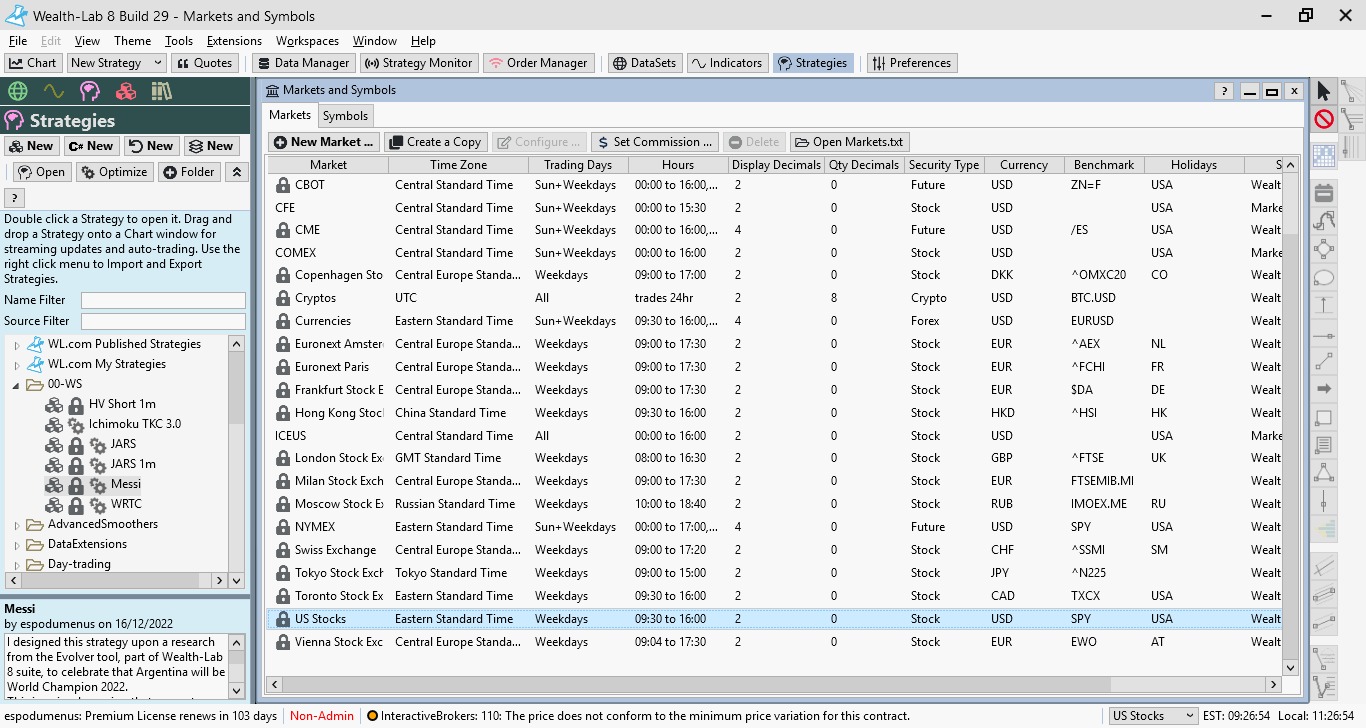Screen dimensions: 1366x728
Task: Open the Theme menu
Action: [132, 41]
